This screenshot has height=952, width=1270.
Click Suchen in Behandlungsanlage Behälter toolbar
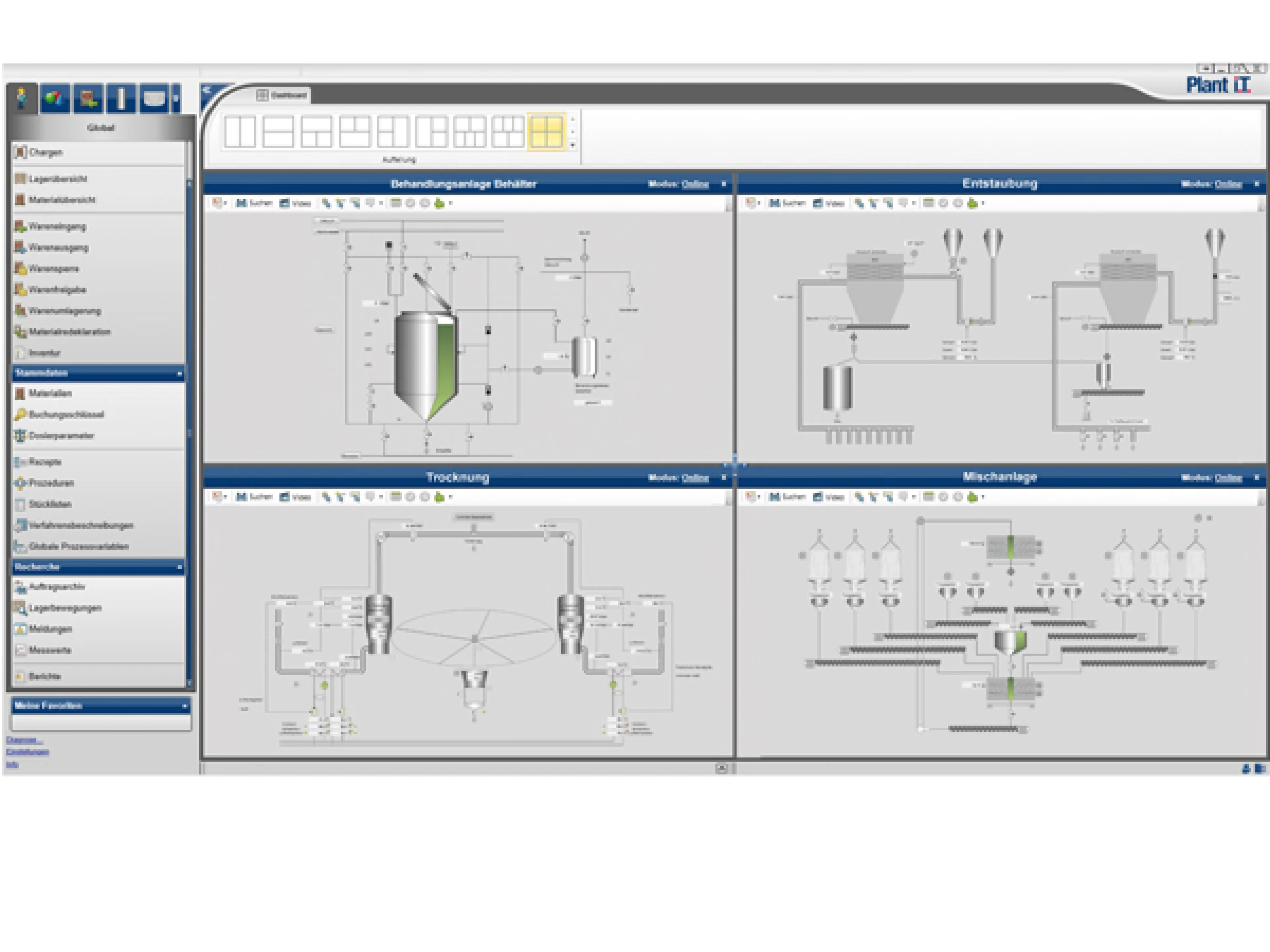(254, 203)
